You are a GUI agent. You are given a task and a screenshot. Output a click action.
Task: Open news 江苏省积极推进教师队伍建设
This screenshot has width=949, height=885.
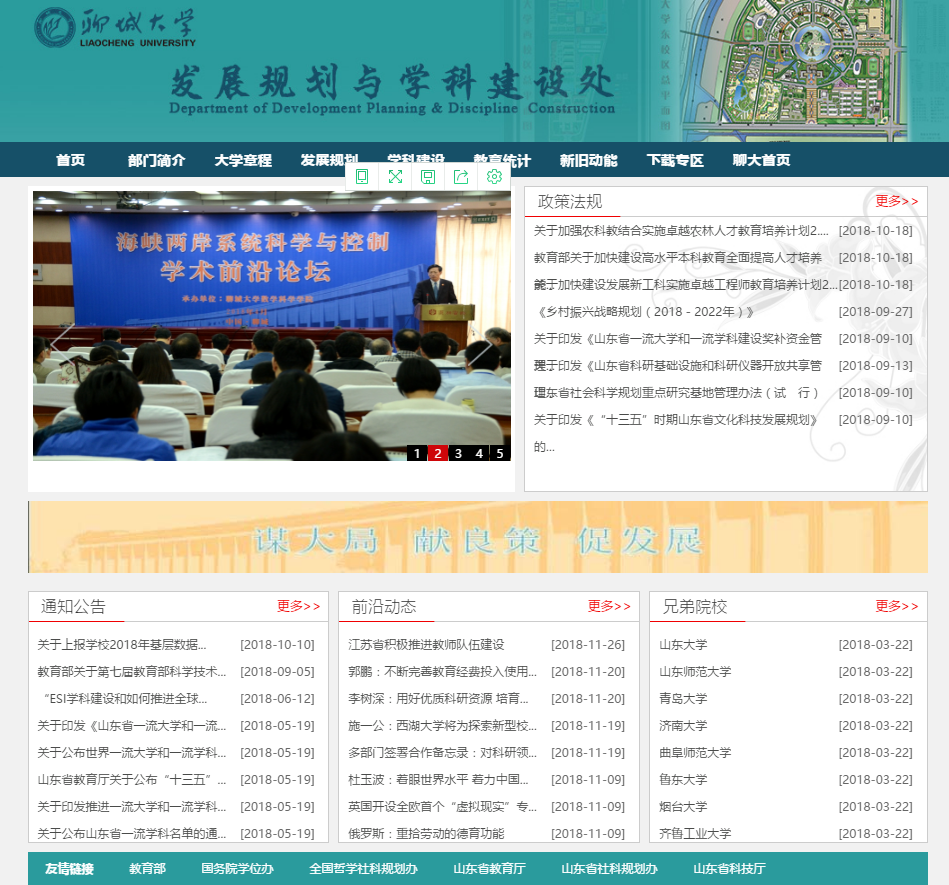coord(426,645)
